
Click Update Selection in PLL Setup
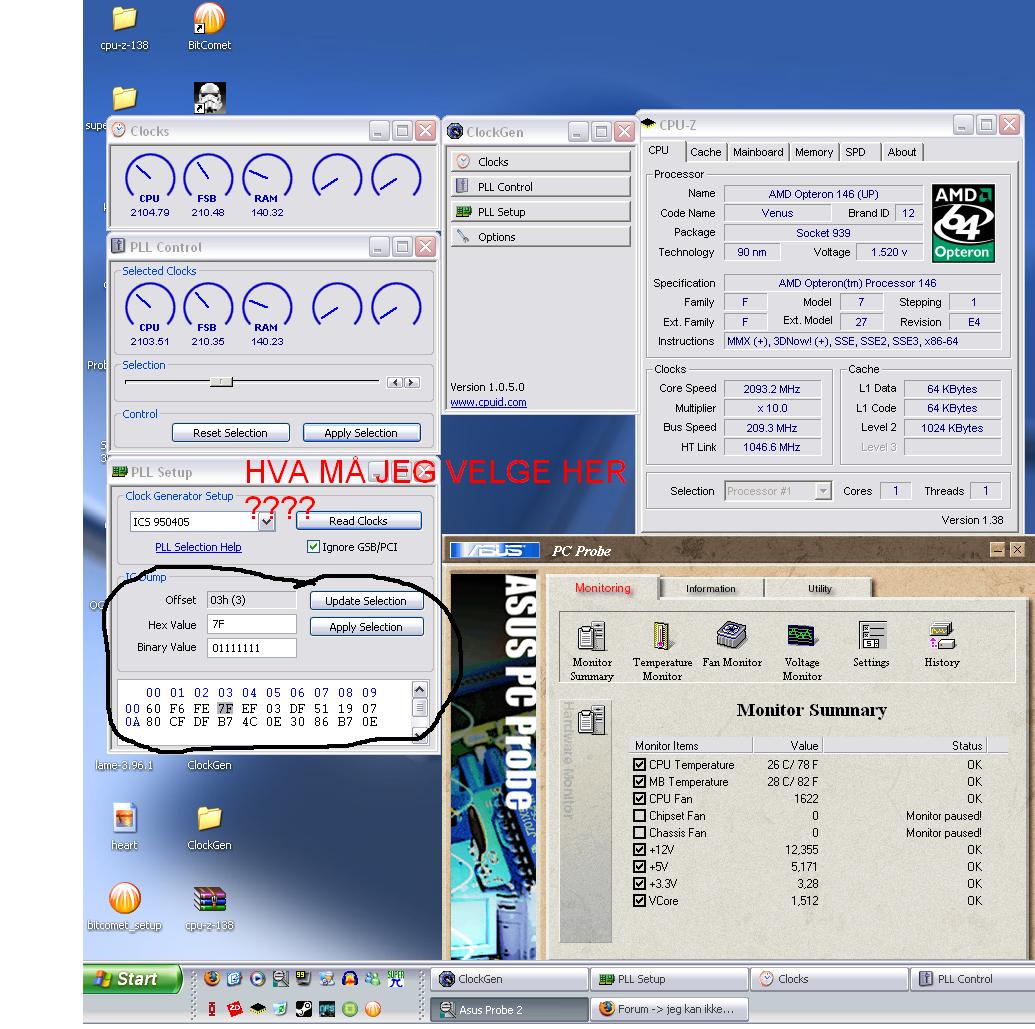366,601
